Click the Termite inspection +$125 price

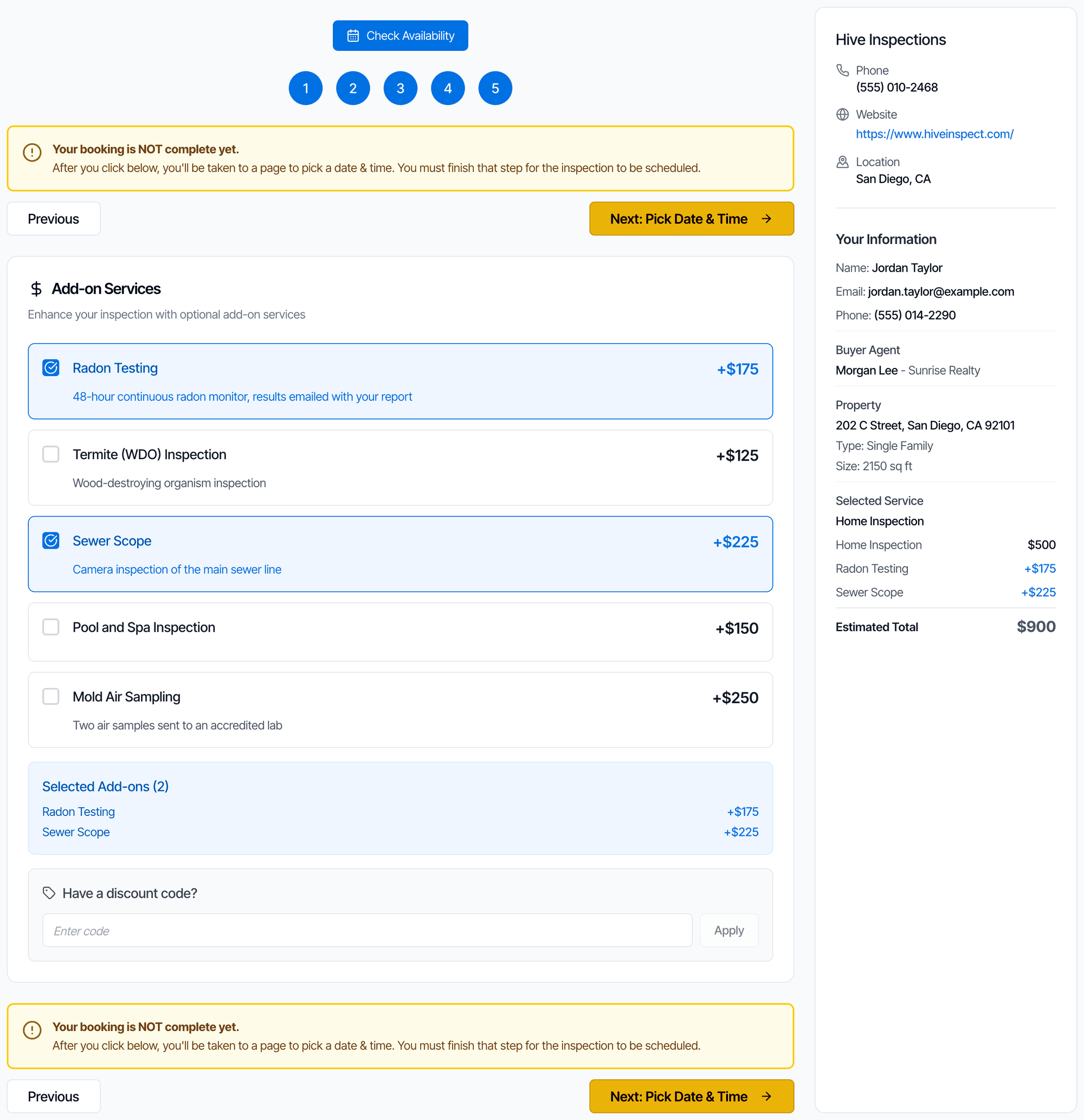(x=737, y=455)
